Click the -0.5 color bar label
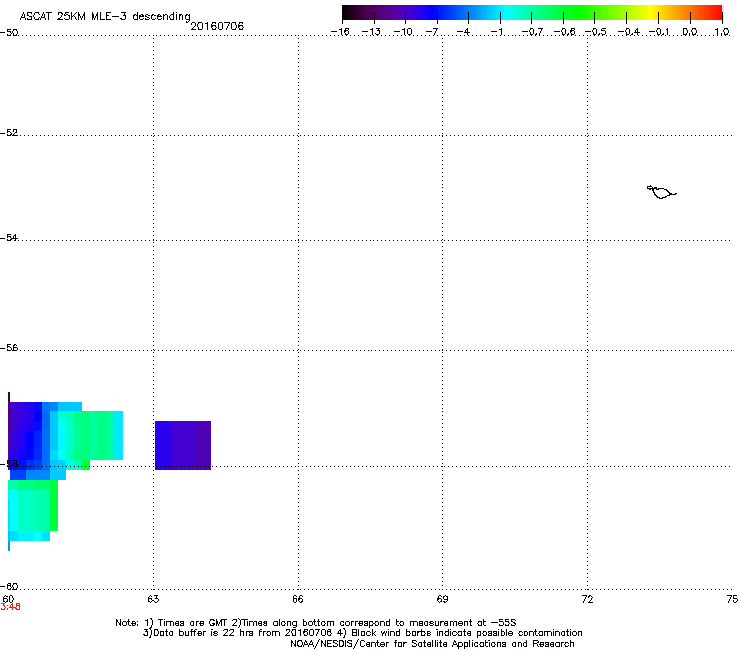740x650 pixels. point(596,32)
